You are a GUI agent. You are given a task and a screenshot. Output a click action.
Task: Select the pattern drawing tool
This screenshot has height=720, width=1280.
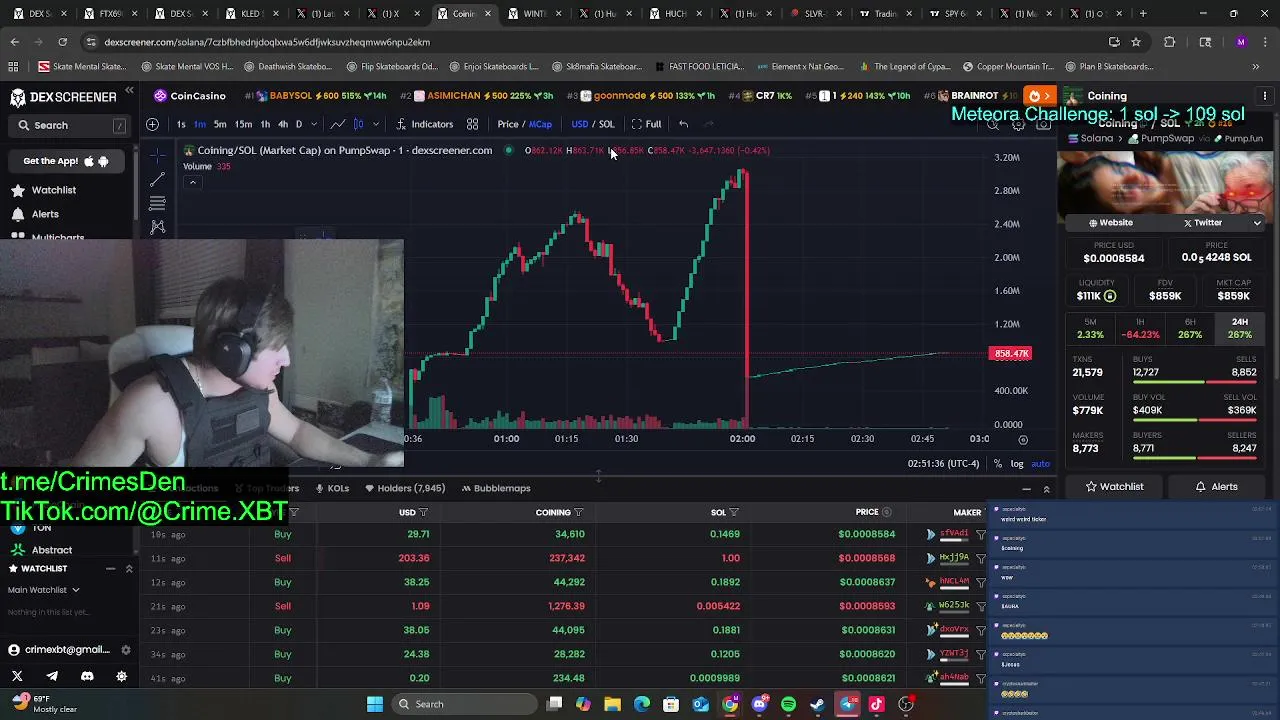(158, 227)
